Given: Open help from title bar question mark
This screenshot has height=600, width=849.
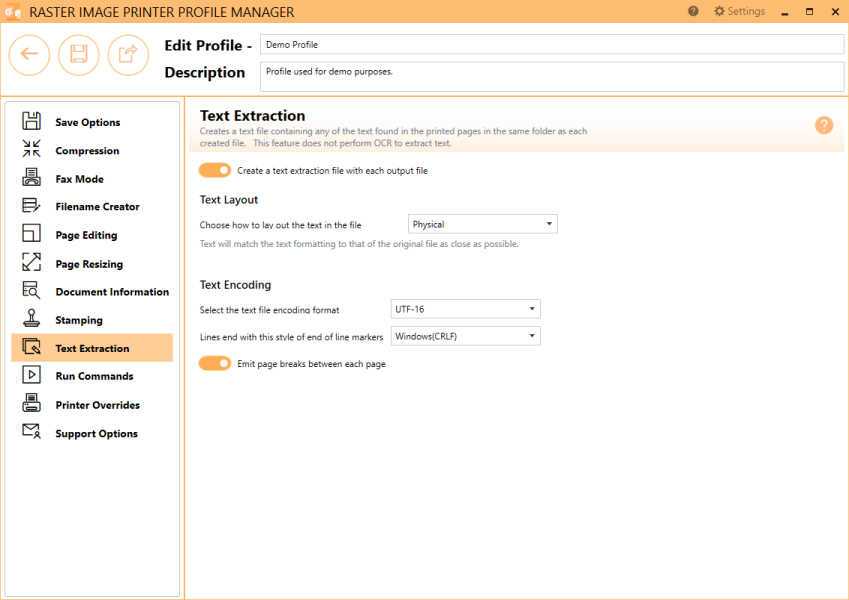Looking at the screenshot, I should tap(693, 11).
